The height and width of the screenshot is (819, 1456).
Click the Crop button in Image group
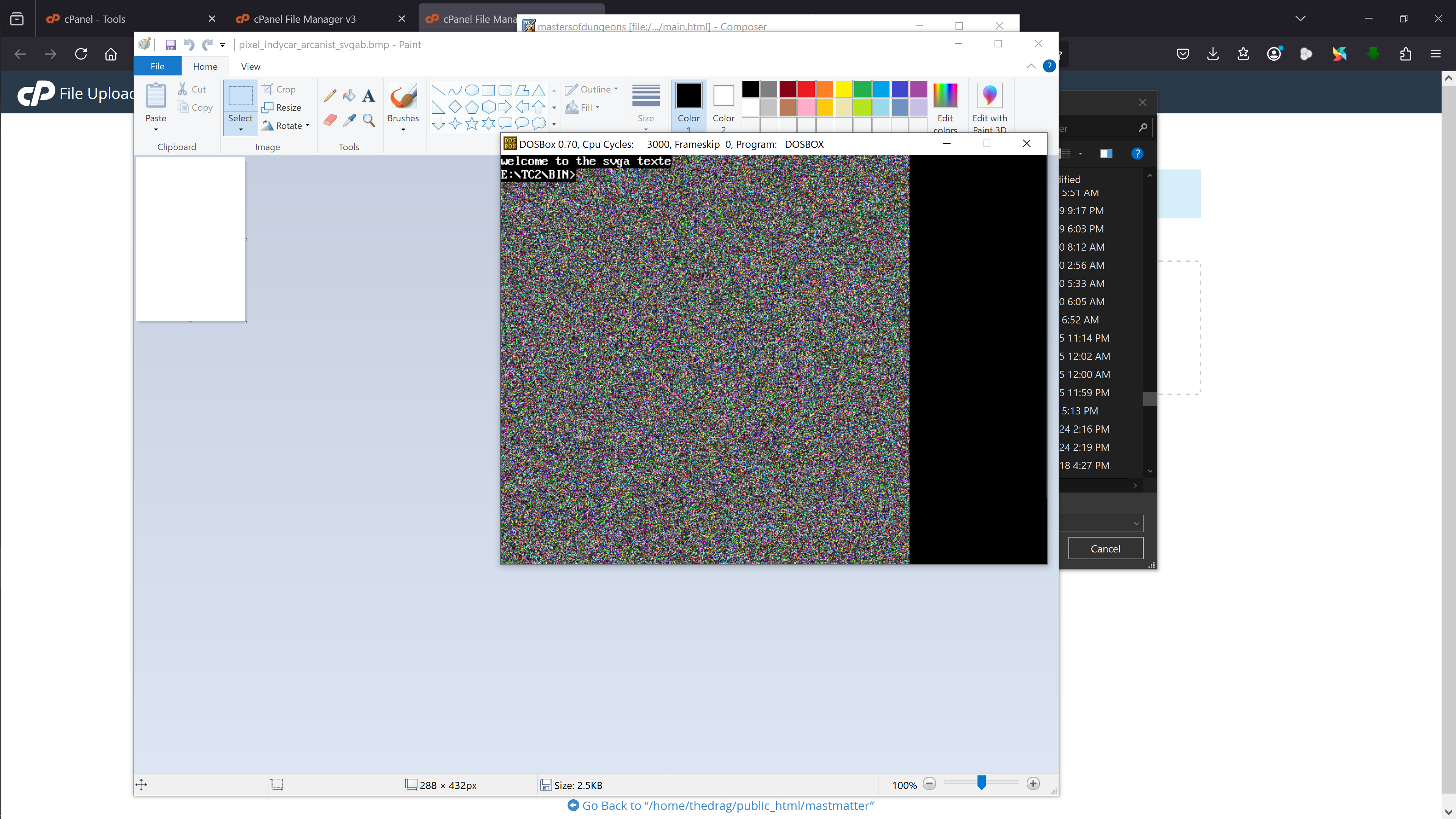pos(279,89)
